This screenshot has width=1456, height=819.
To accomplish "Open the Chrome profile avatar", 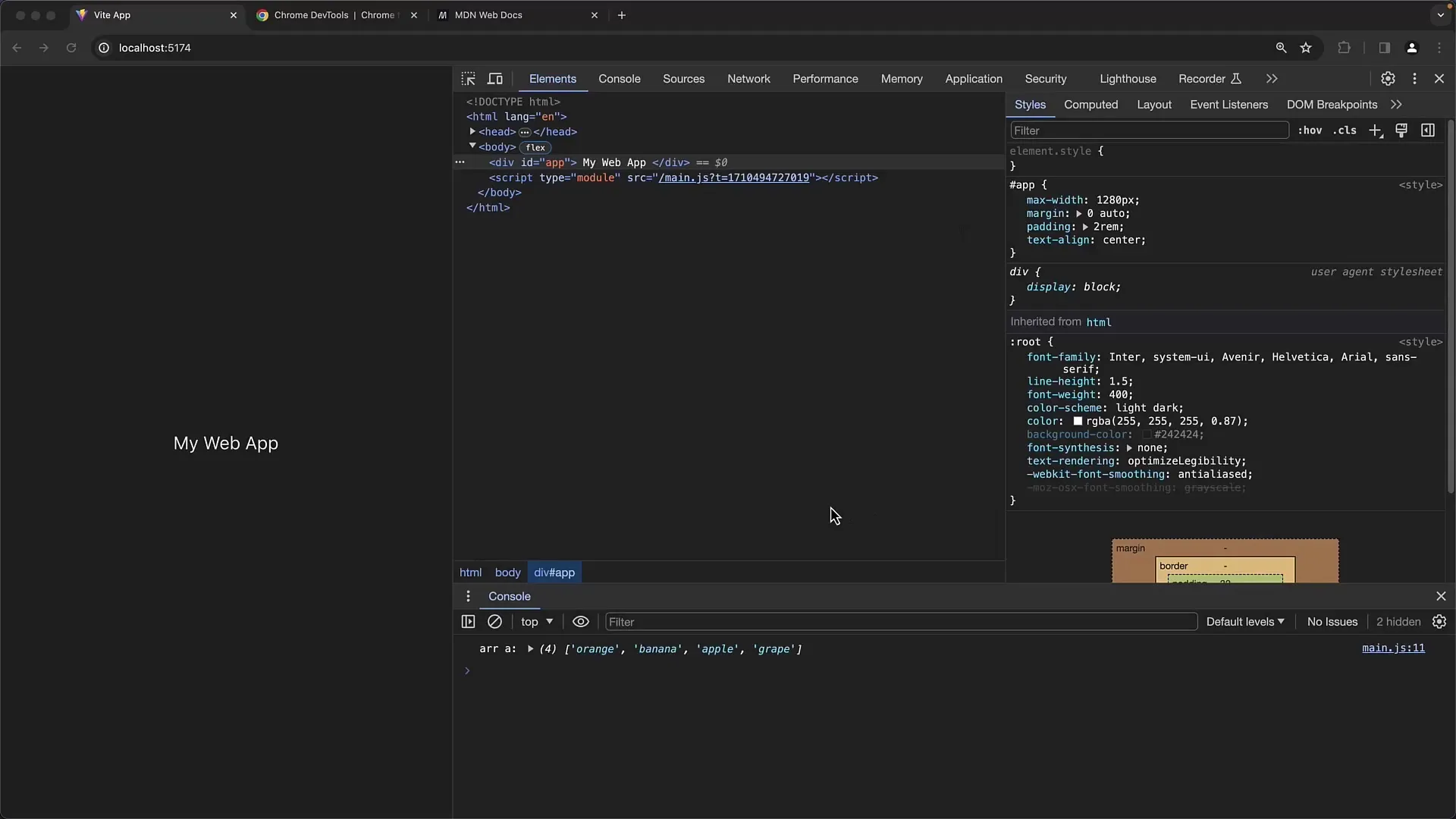I will click(1411, 48).
